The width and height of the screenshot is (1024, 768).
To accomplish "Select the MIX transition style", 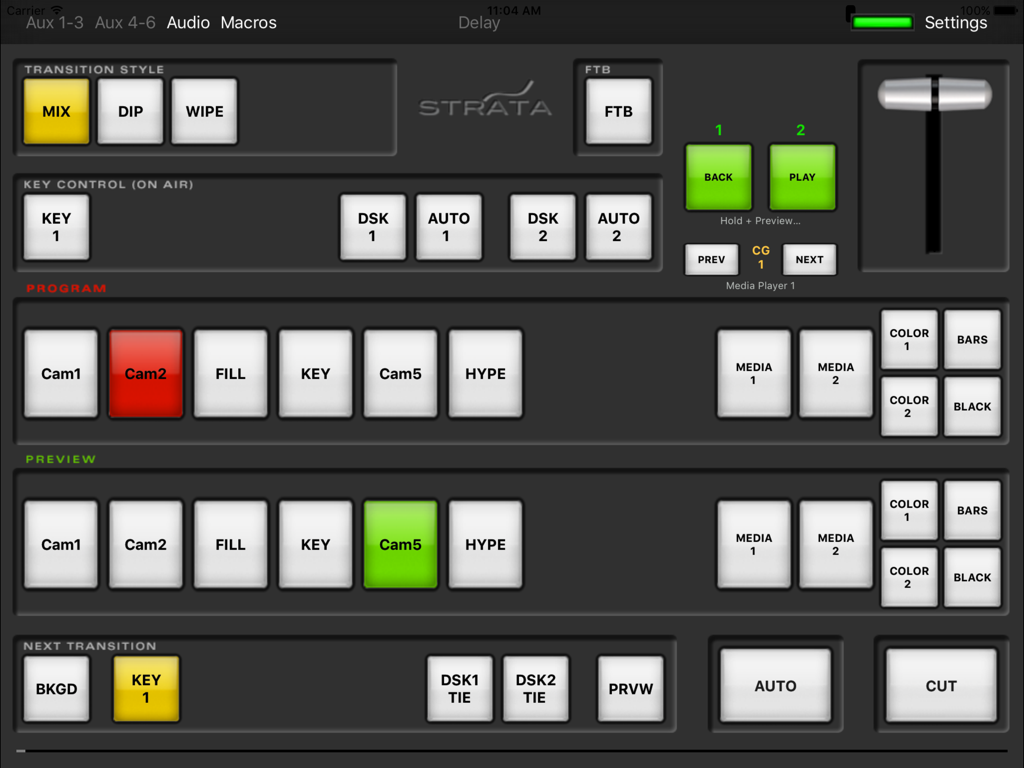I will click(55, 111).
